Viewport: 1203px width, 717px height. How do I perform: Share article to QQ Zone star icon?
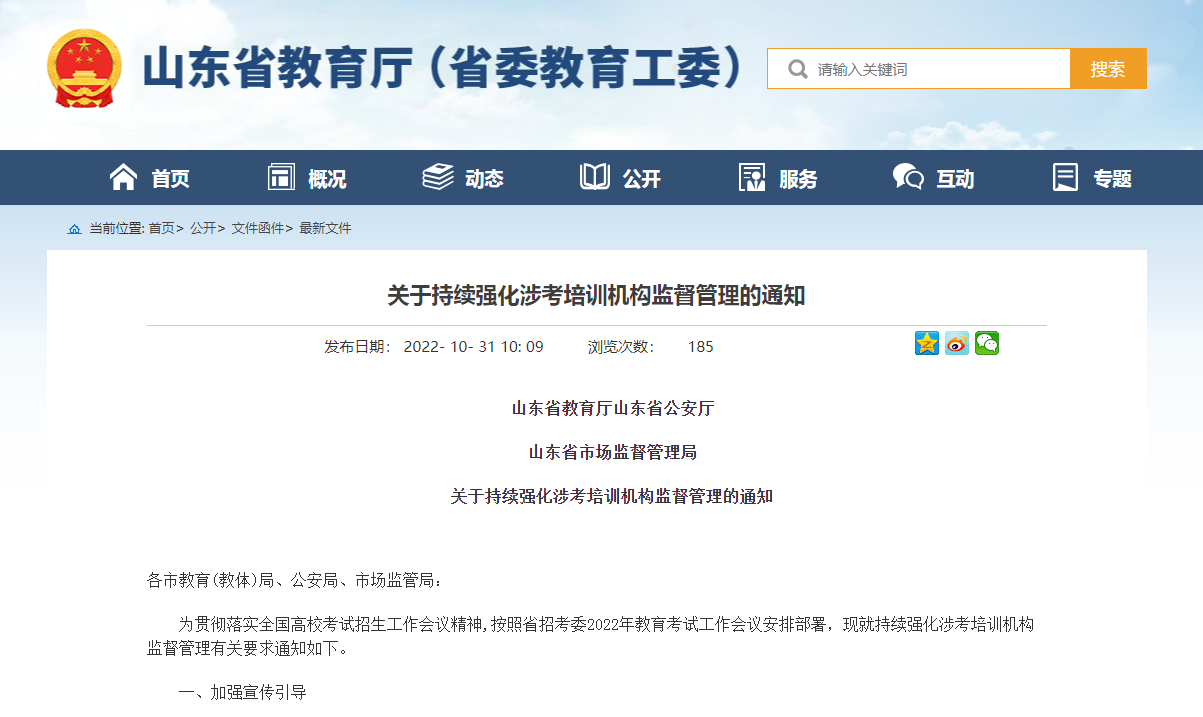[927, 343]
